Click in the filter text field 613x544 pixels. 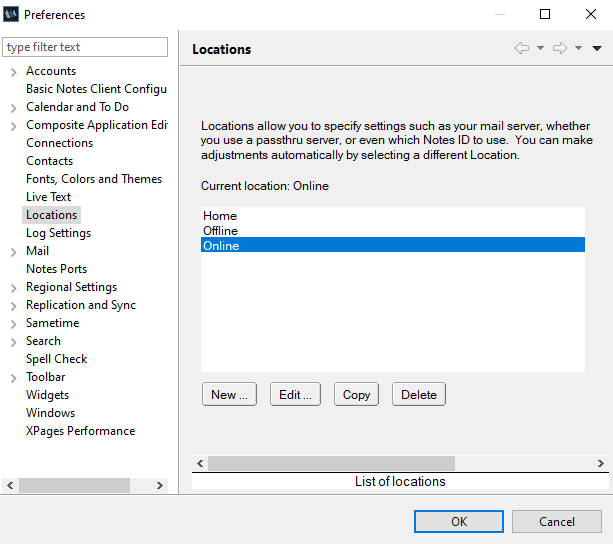click(85, 47)
